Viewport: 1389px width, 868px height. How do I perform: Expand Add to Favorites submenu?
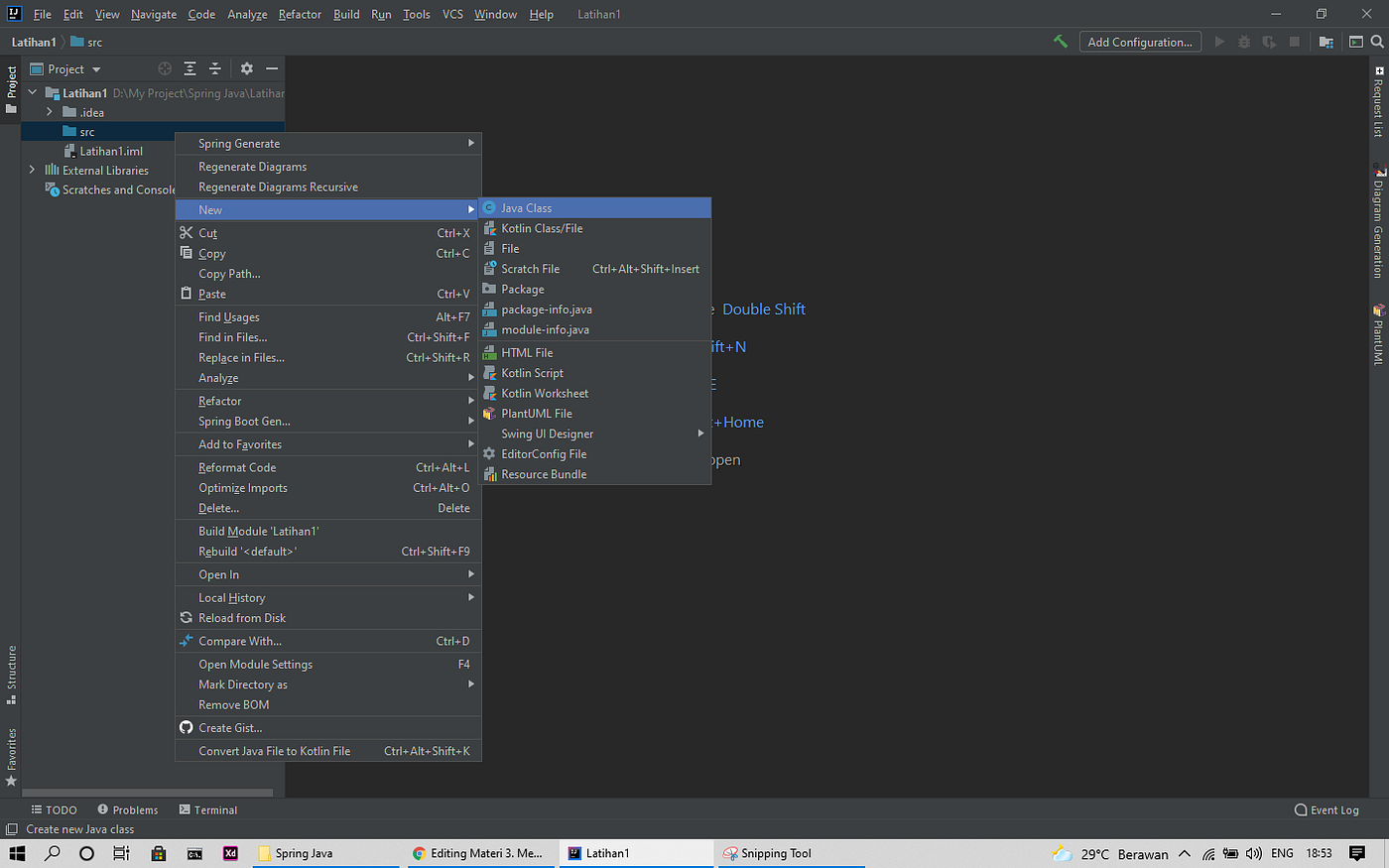click(x=328, y=444)
